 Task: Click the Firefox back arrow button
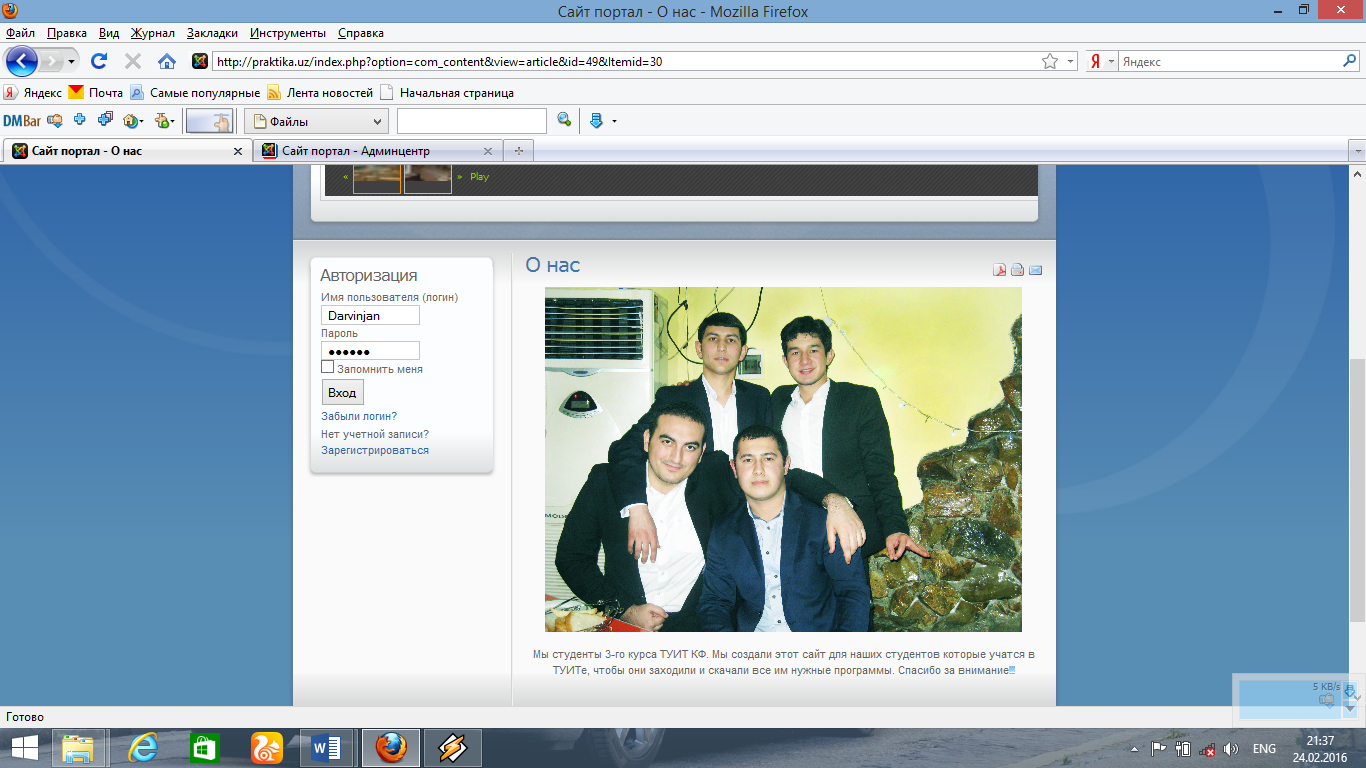(22, 61)
